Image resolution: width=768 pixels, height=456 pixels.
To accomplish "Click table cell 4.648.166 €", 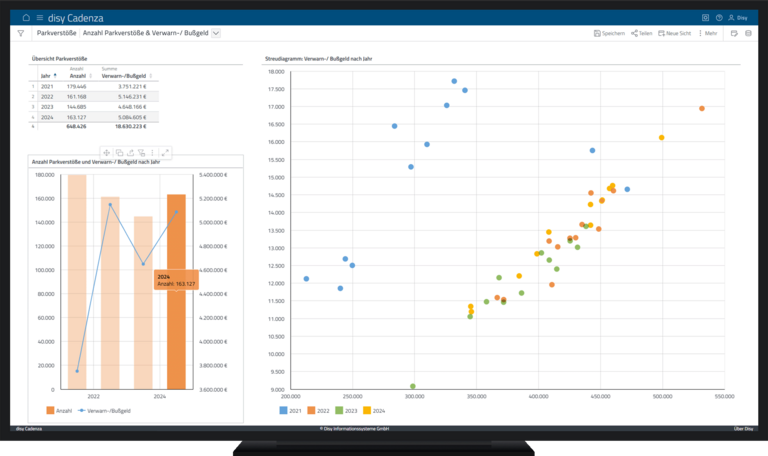I will click(132, 107).
